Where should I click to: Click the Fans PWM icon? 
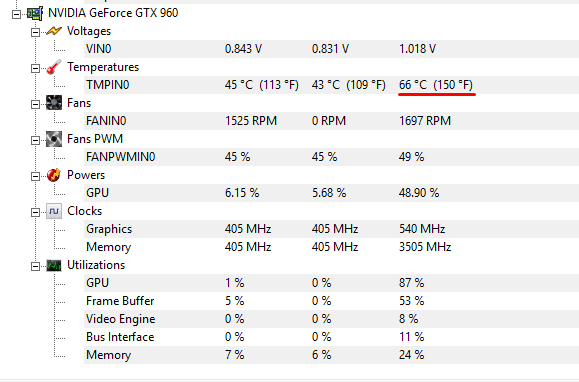click(x=54, y=139)
